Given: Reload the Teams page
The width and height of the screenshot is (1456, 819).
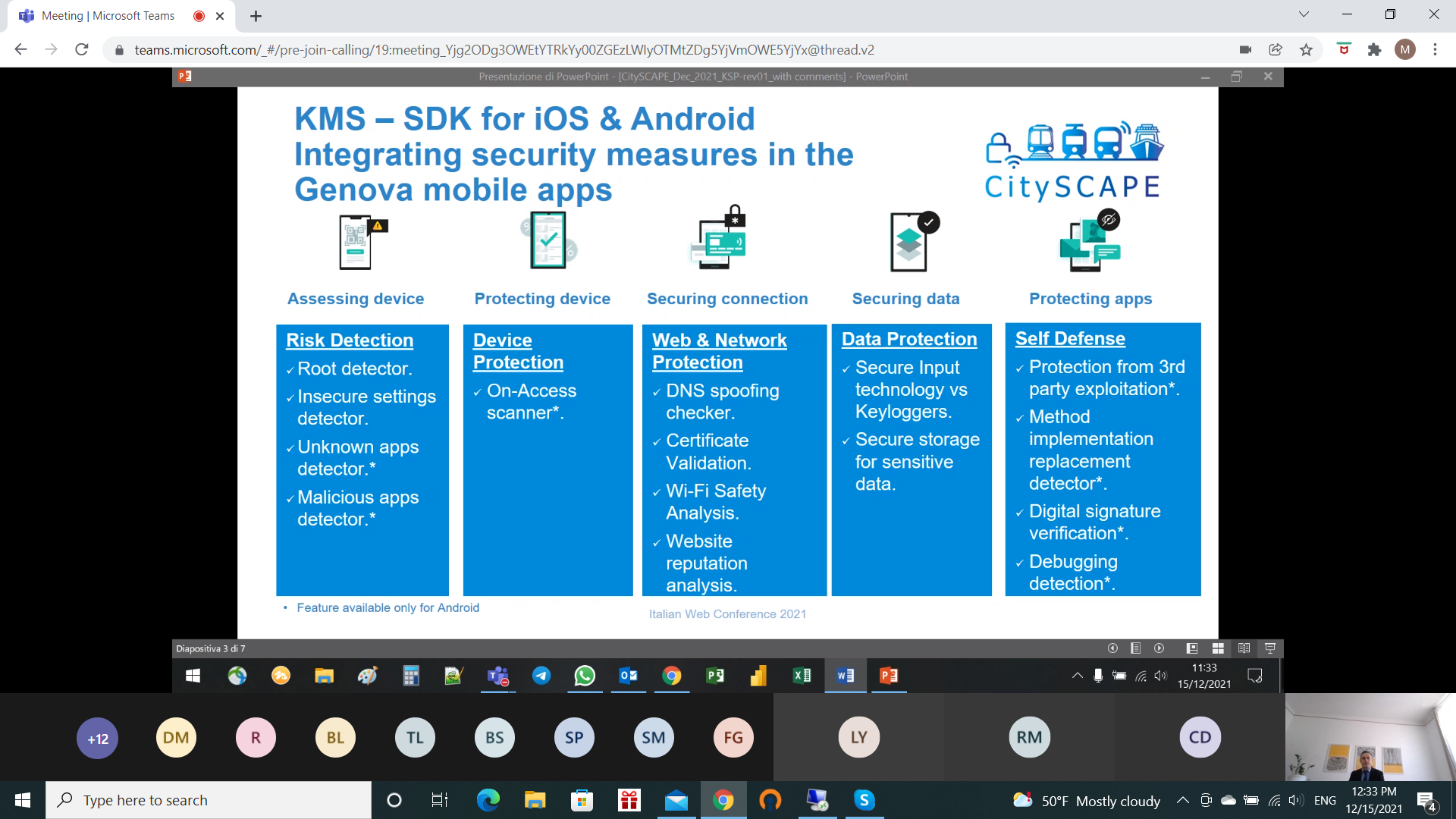Looking at the screenshot, I should click(82, 50).
